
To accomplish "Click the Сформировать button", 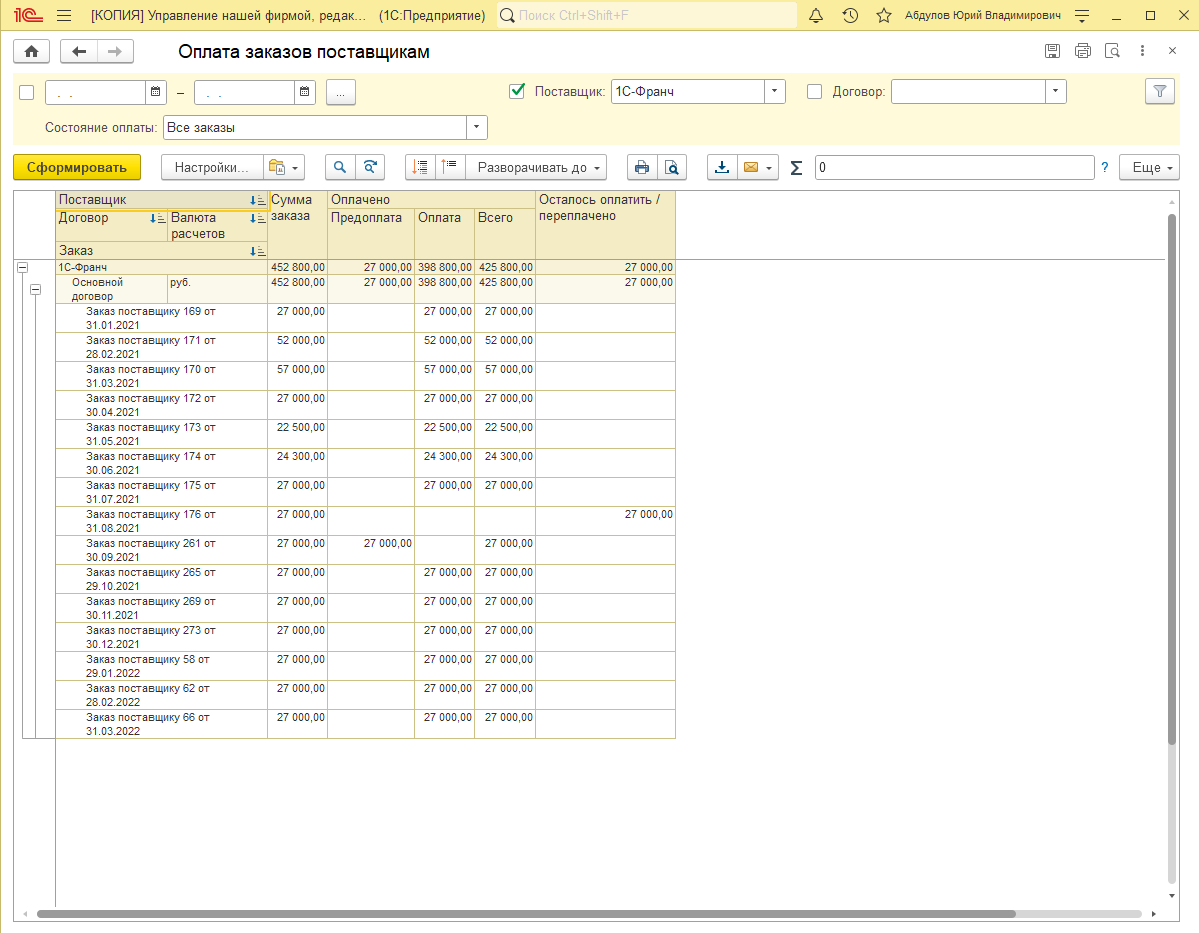I will point(77,167).
